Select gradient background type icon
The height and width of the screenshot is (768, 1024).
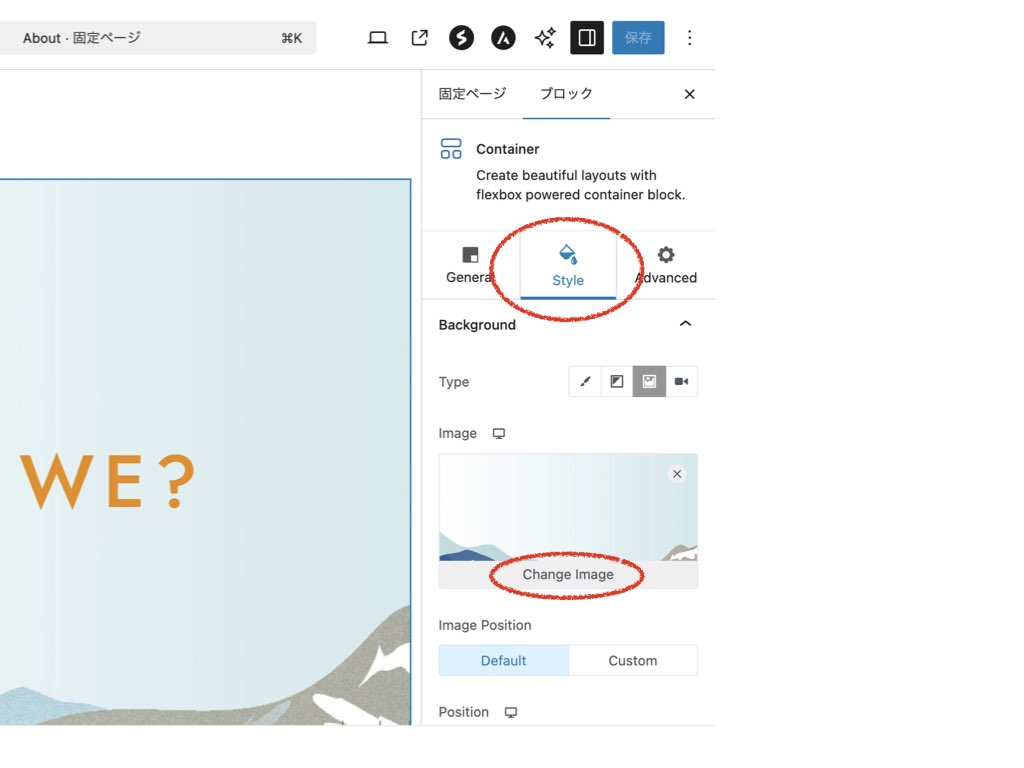click(617, 382)
